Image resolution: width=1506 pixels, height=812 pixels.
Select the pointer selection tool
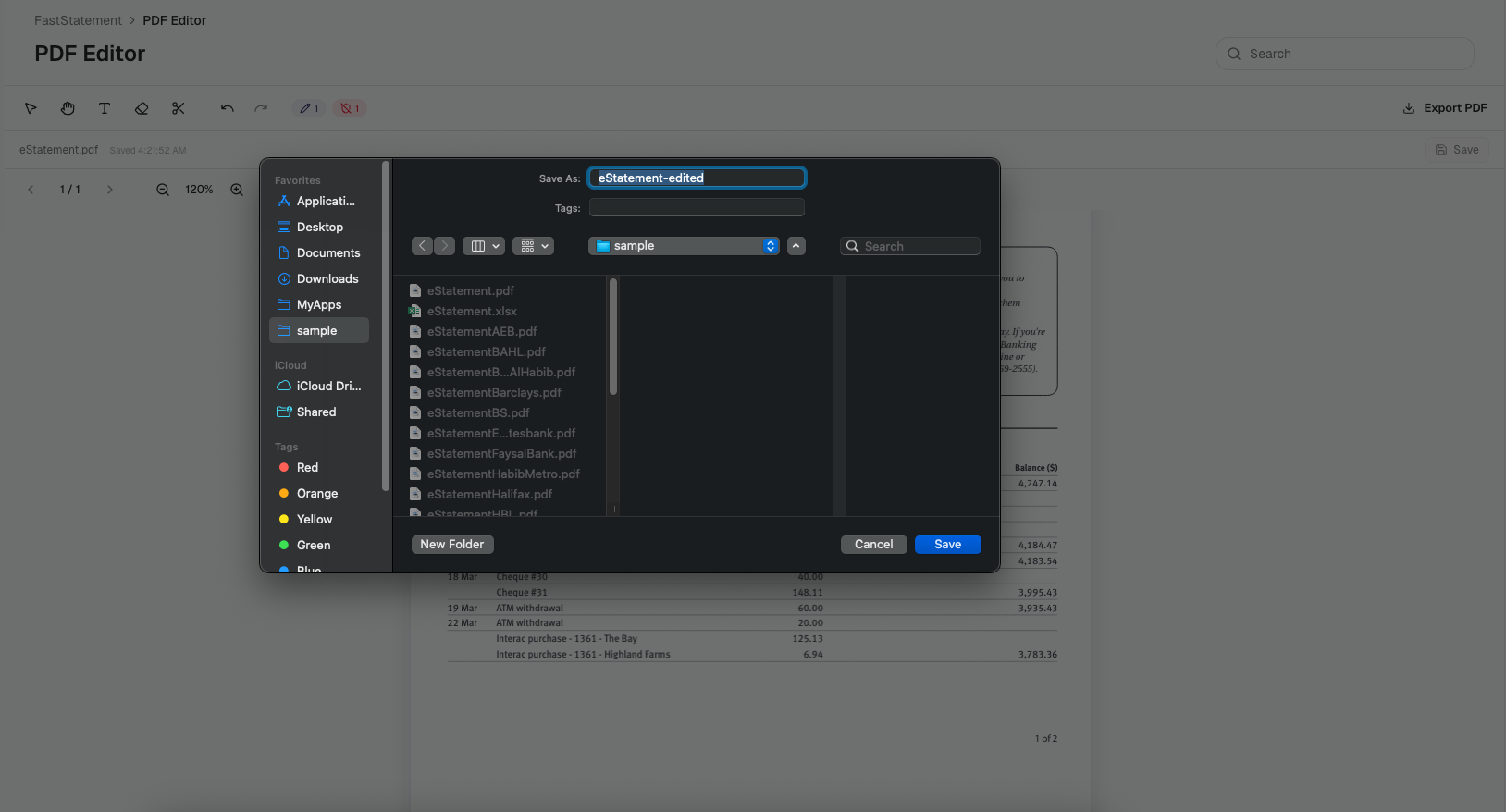coord(31,108)
